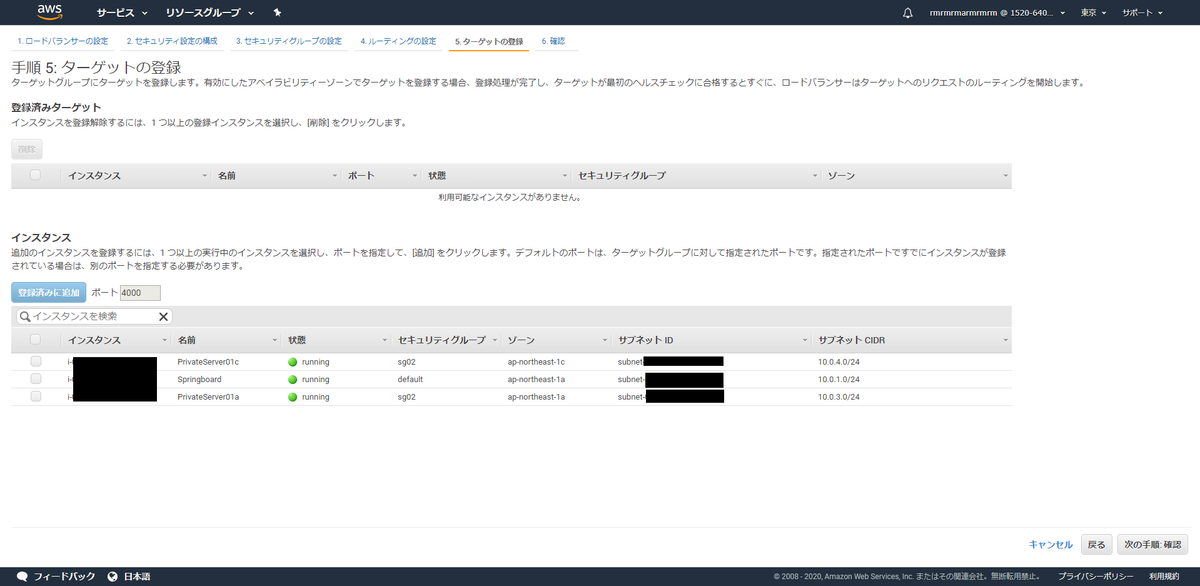Click the 10.0.3.0/24 CIDR cell
The height and width of the screenshot is (586, 1200).
839,397
